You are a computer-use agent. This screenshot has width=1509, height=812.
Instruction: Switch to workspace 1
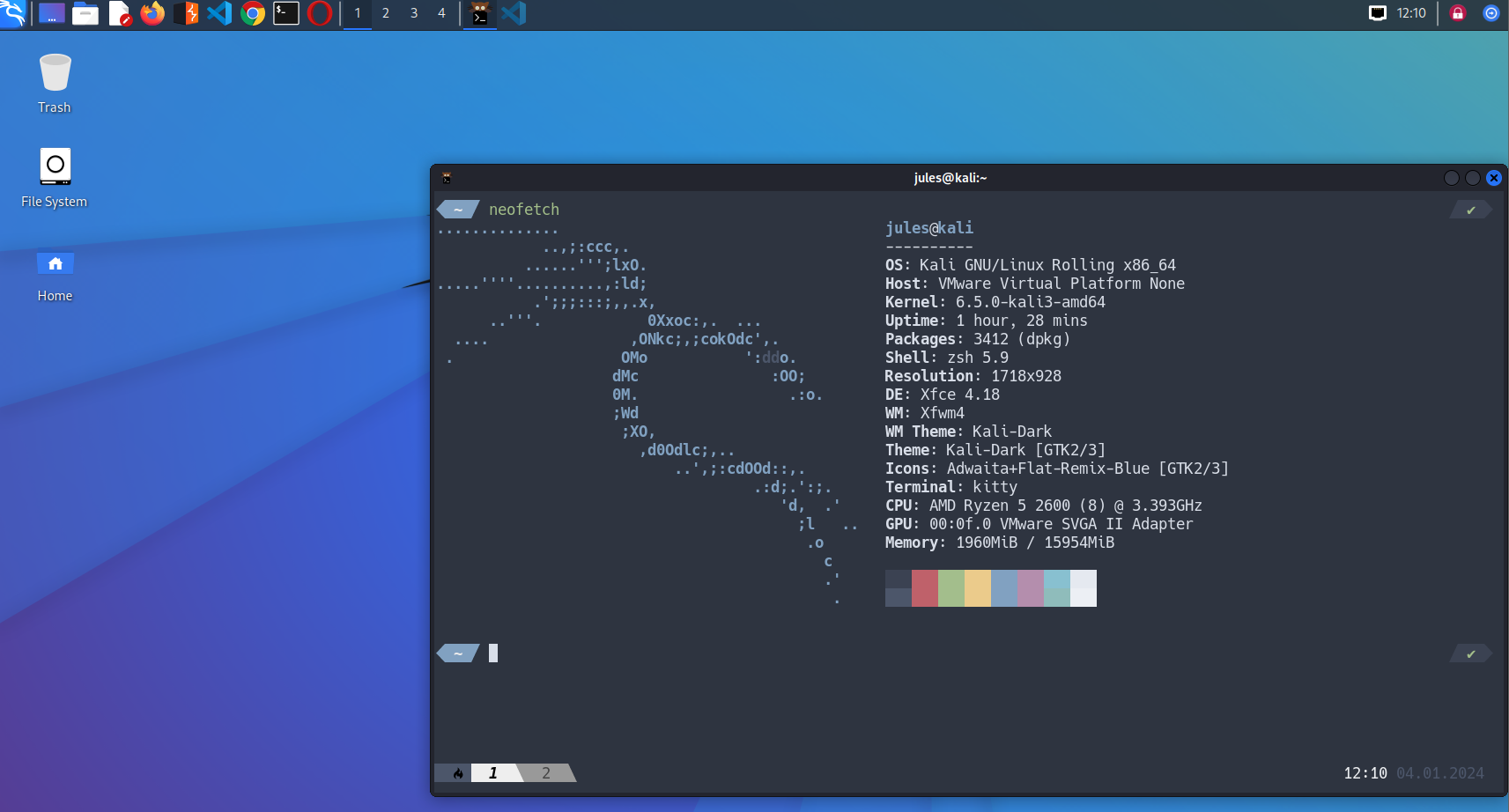358,13
